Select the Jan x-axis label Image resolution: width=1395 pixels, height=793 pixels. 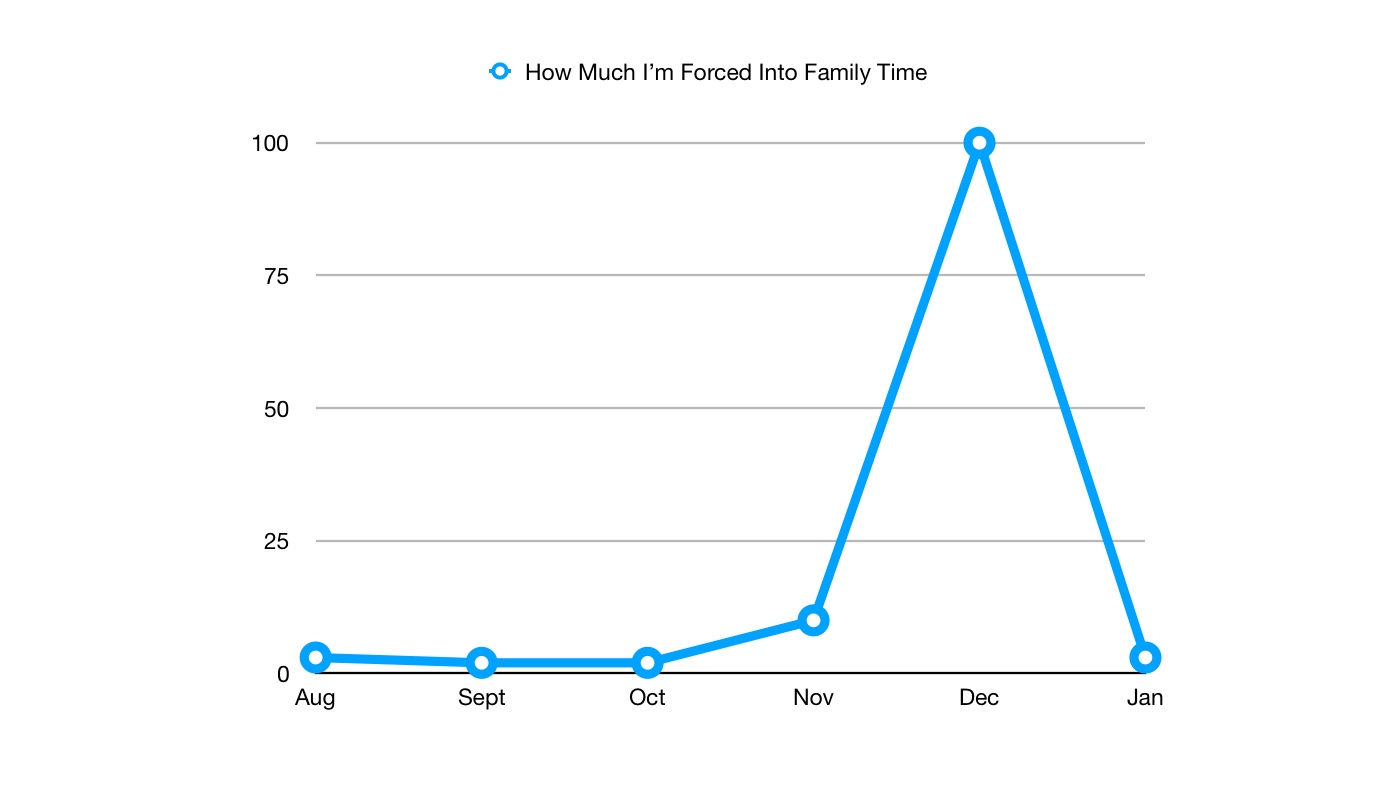(x=1145, y=698)
